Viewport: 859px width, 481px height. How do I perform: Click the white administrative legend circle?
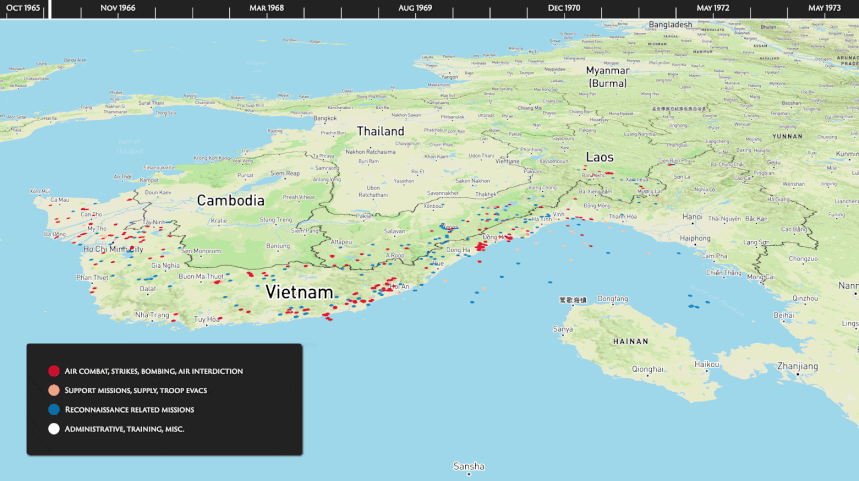(x=53, y=429)
